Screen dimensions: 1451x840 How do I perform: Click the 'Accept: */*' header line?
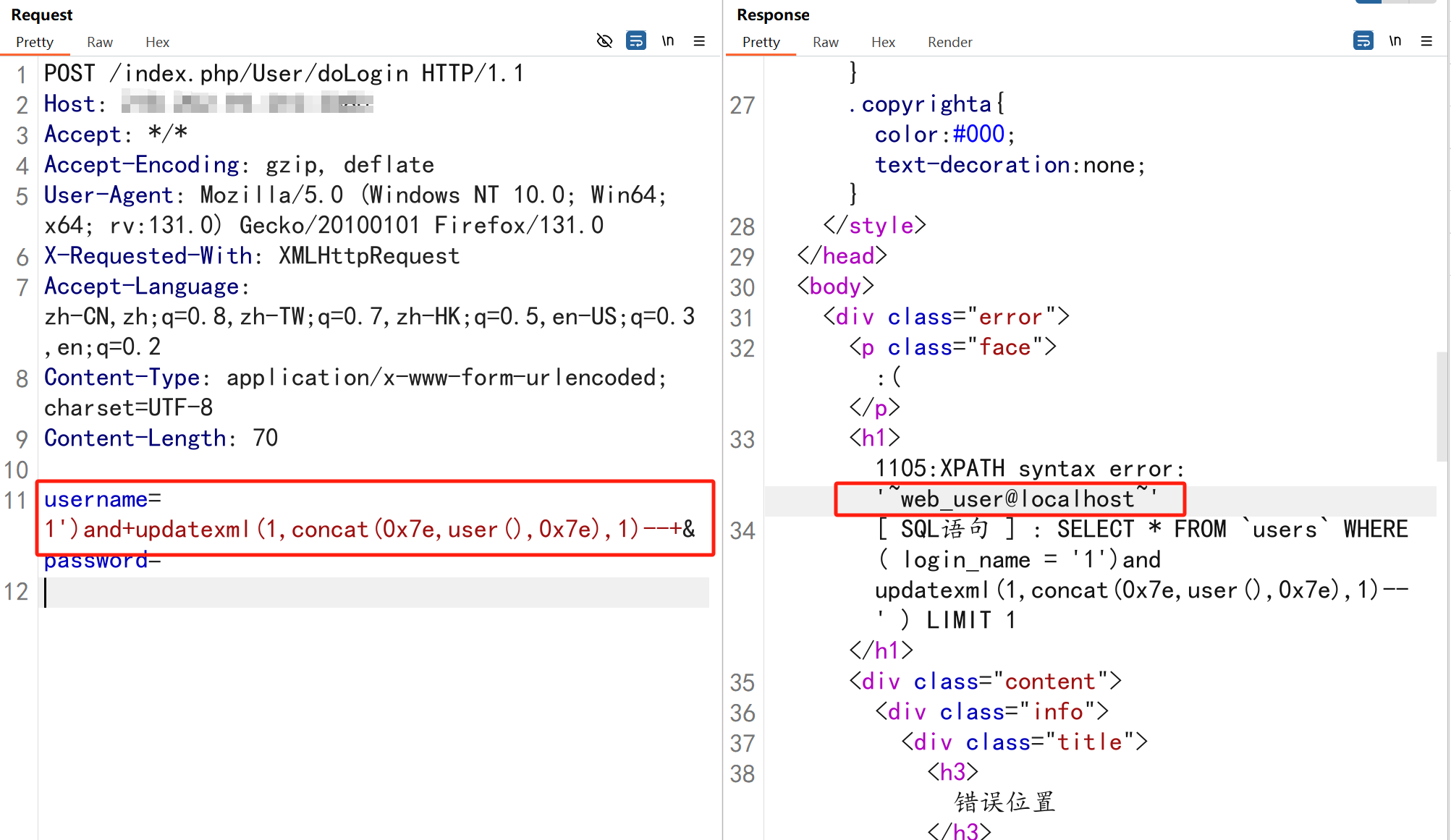[x=116, y=135]
